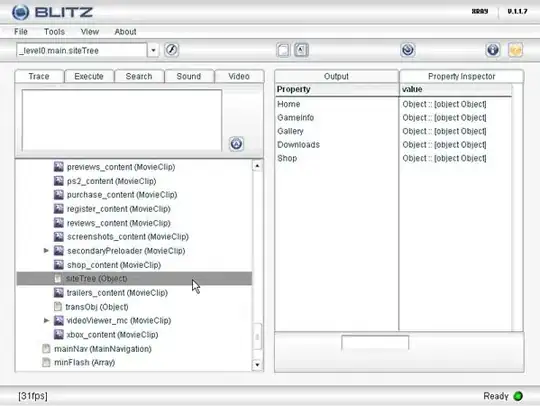Open the _level0.main.siteTree path dropdown
The width and height of the screenshot is (540, 406).
tap(153, 50)
